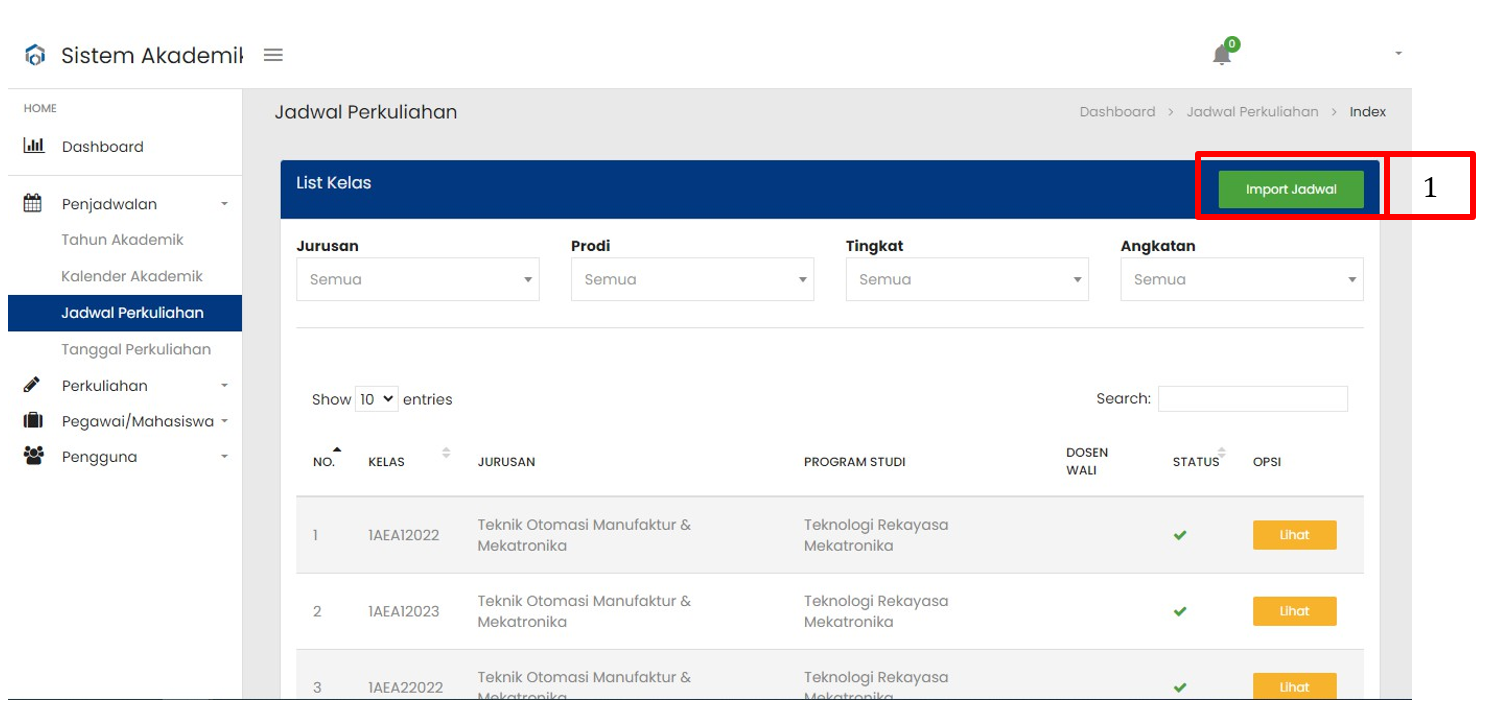Click the 1AEA12022 class cell
Screen dimensions: 1488x727
click(403, 535)
